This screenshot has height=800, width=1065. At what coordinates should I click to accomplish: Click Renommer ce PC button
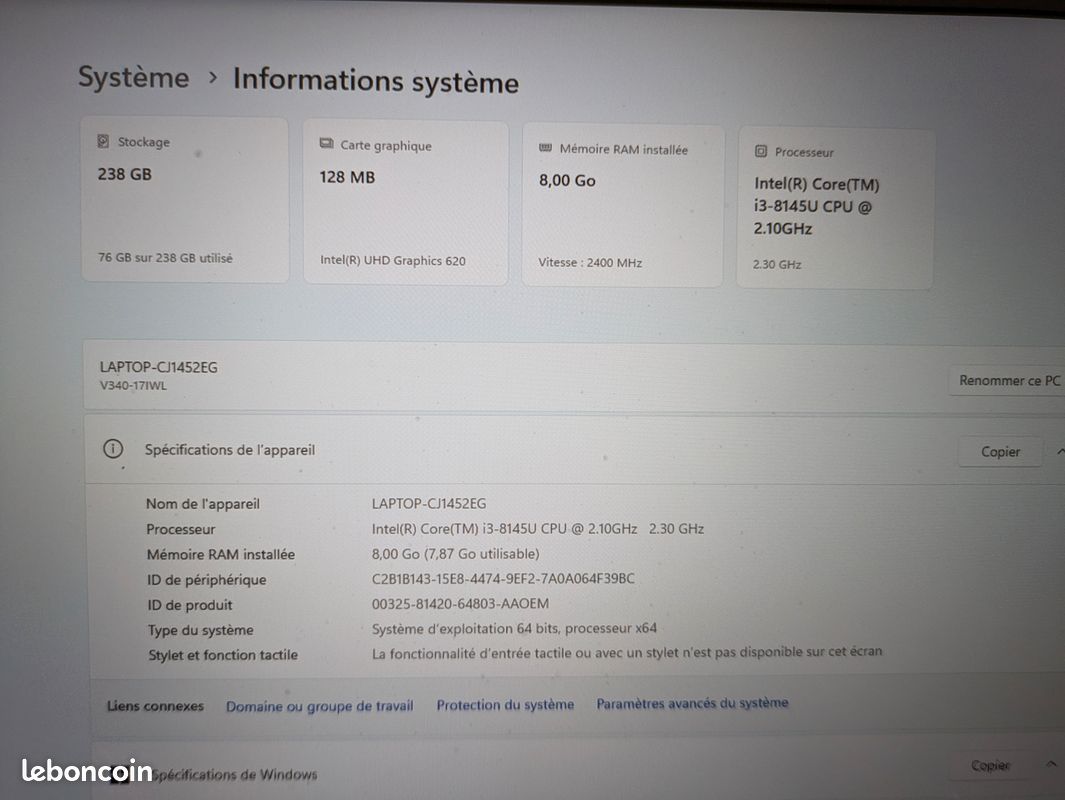click(x=1009, y=380)
